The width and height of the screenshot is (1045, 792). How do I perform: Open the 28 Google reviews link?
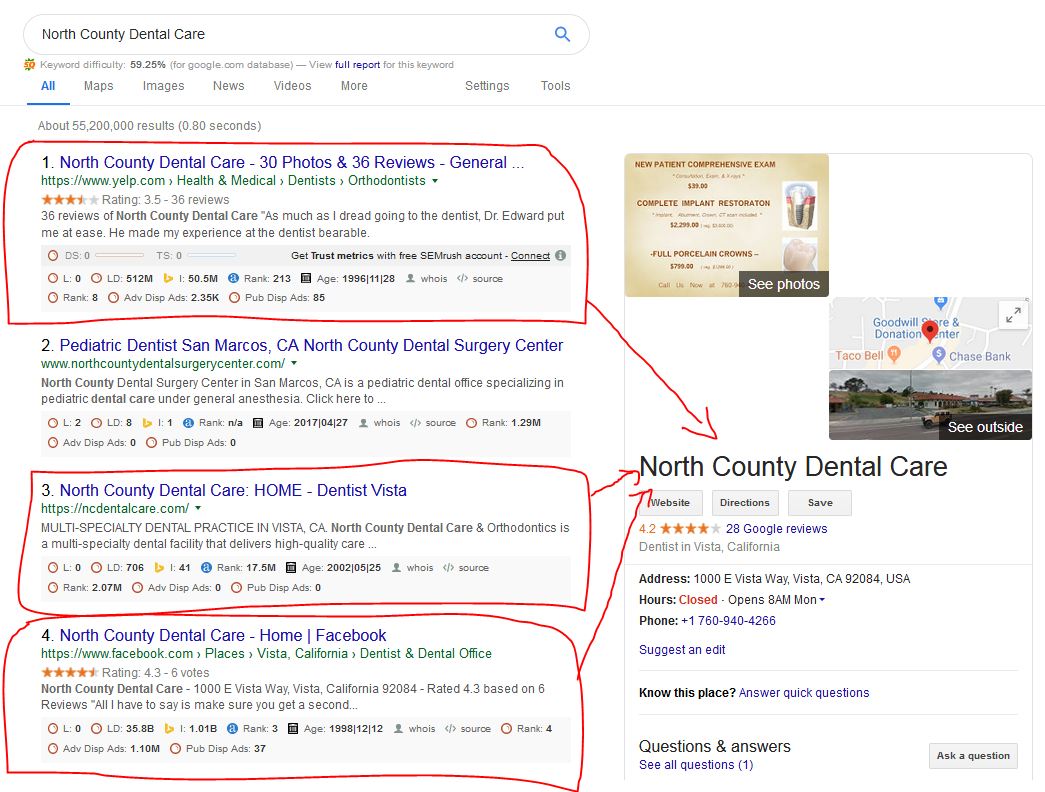click(x=776, y=529)
